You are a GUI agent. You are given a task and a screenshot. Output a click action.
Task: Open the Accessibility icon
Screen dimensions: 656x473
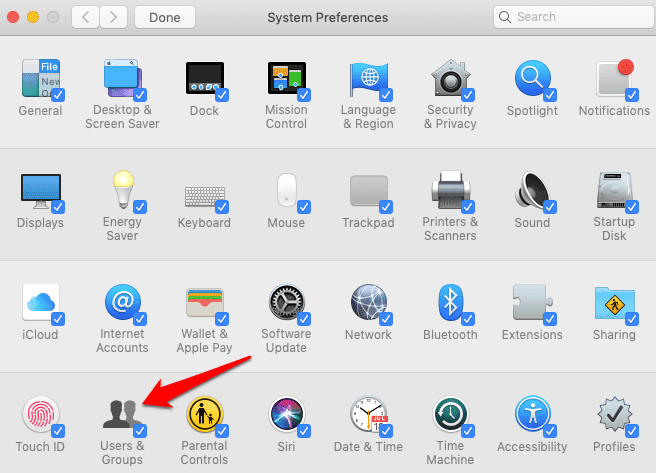pos(533,414)
